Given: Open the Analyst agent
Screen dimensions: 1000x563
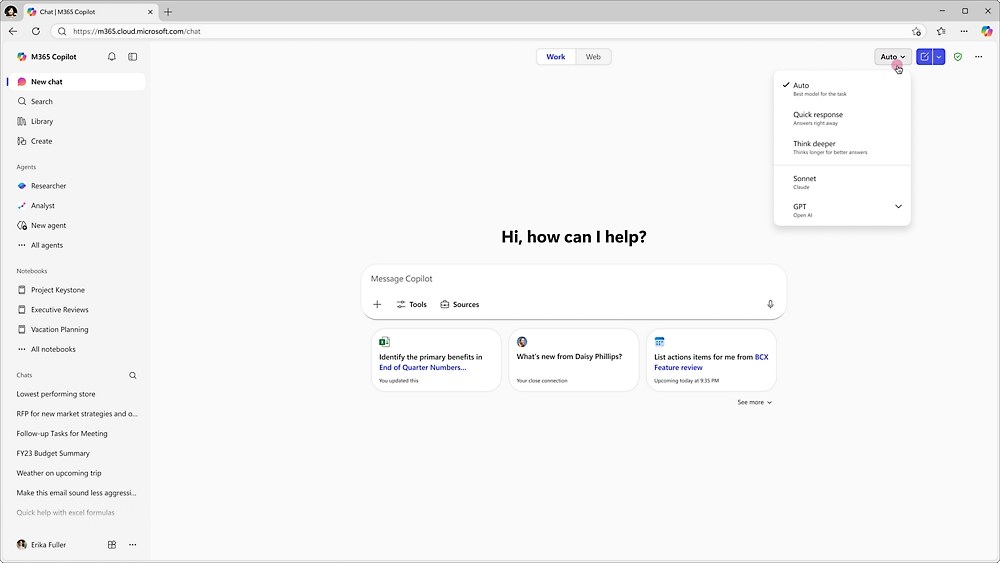Looking at the screenshot, I should [77, 205].
